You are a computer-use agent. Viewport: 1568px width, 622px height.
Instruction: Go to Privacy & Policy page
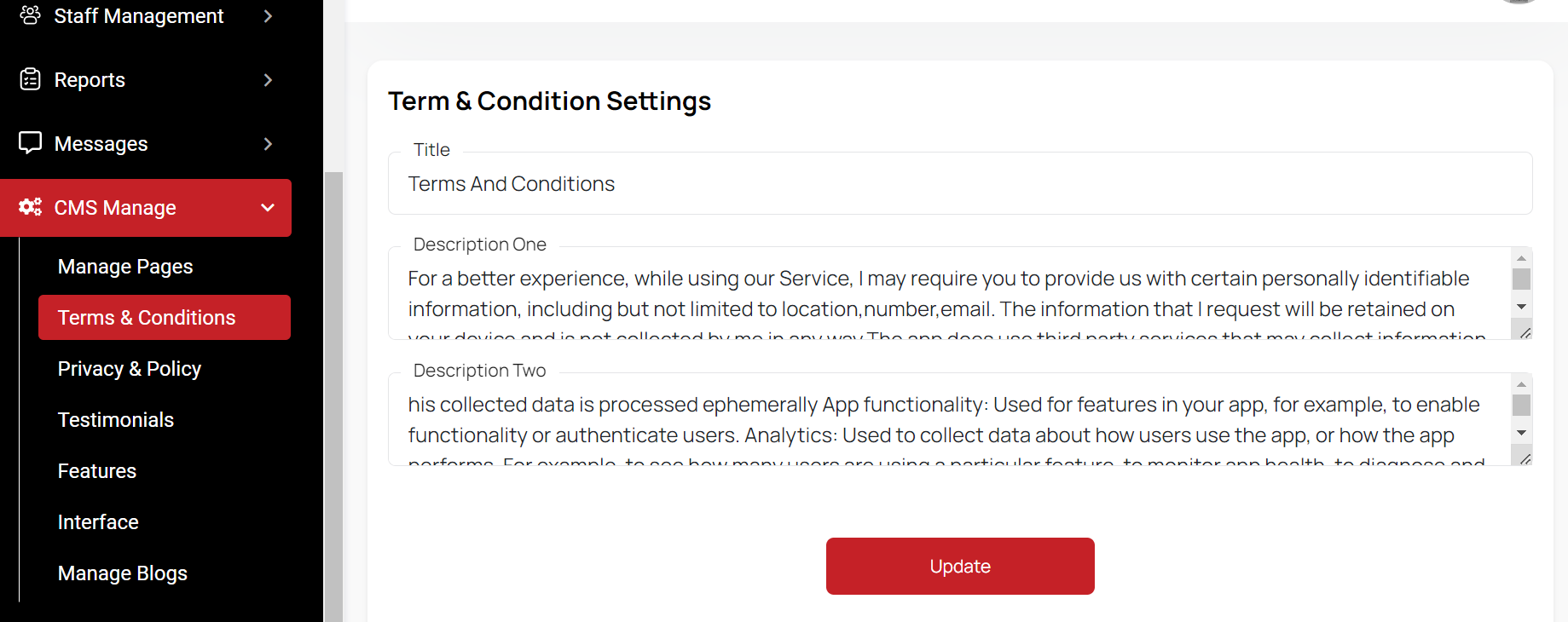click(x=130, y=369)
